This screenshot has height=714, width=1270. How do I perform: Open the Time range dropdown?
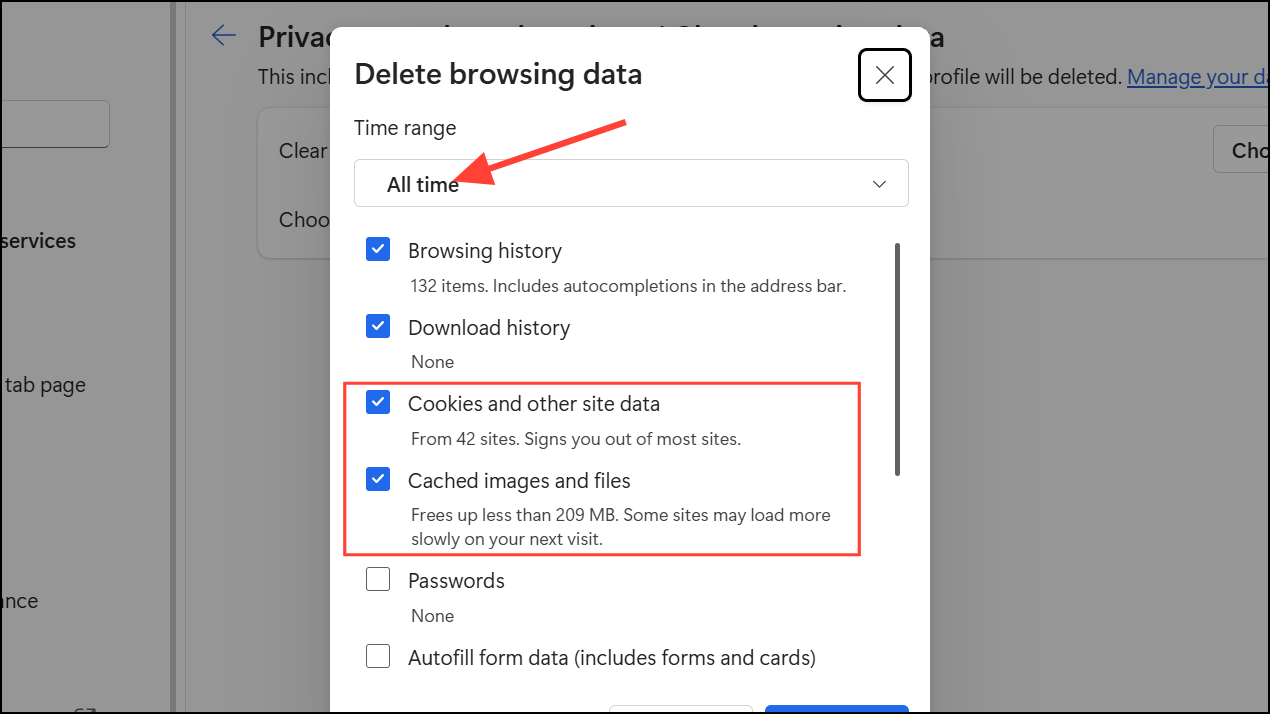pyautogui.click(x=631, y=184)
